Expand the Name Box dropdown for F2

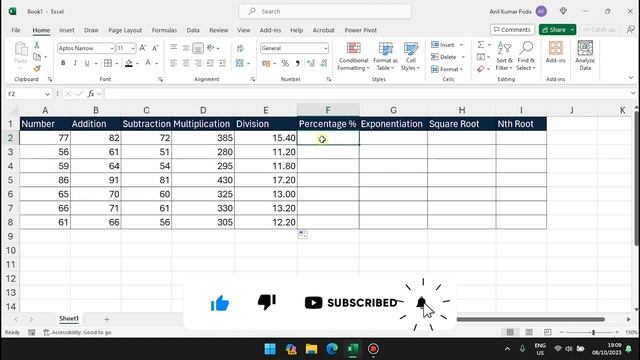click(x=47, y=94)
